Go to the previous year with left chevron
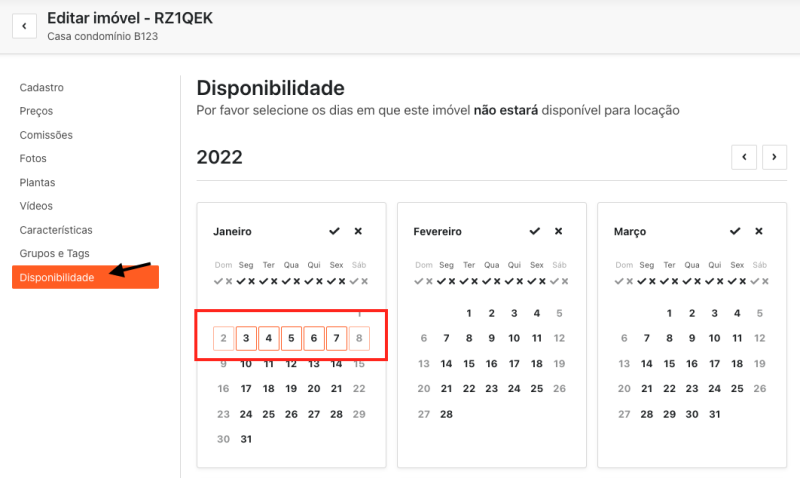The image size is (800, 478). click(743, 157)
